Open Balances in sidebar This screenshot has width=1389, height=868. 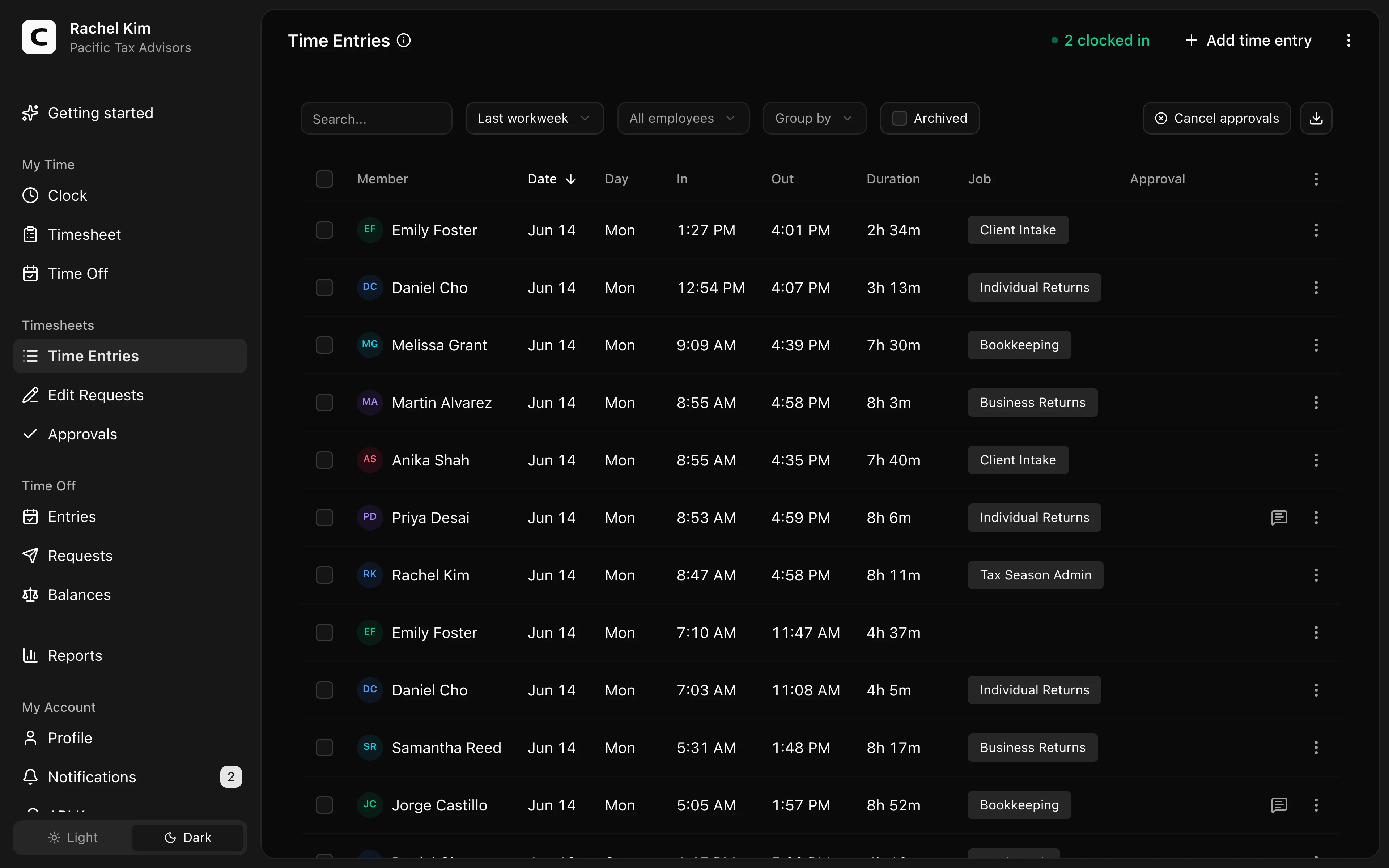[x=130, y=595]
